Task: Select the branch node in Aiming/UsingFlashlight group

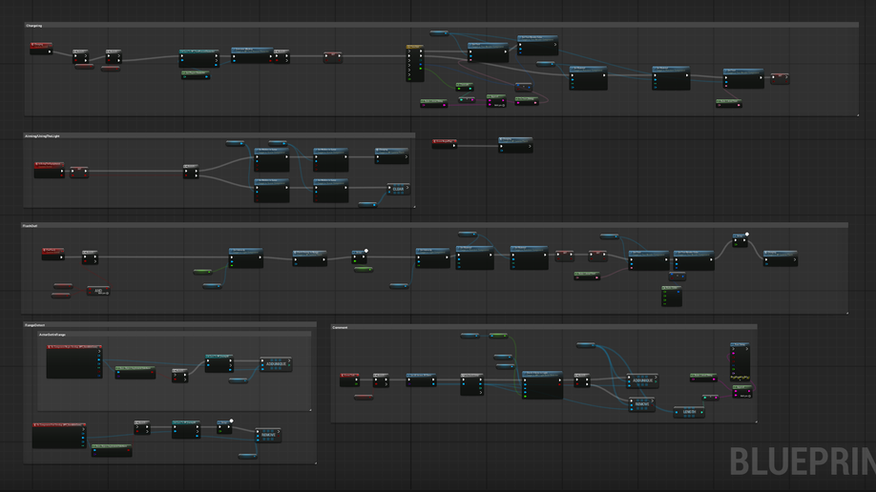Action: [x=191, y=171]
